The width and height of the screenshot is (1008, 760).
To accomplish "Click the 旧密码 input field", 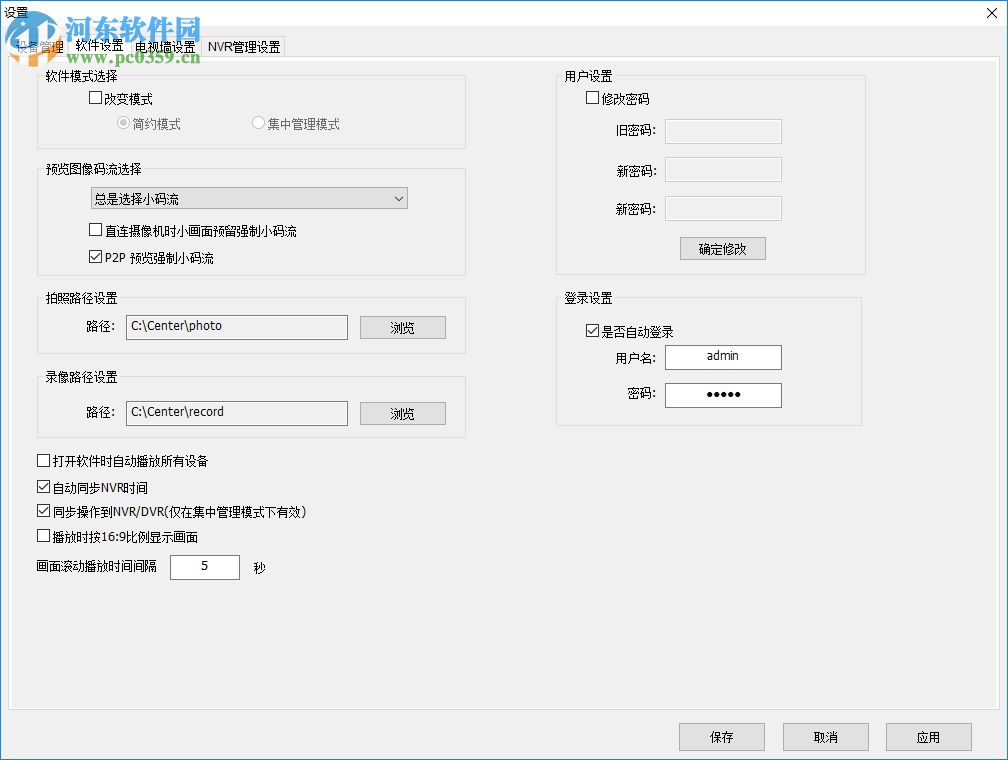I will pyautogui.click(x=723, y=131).
